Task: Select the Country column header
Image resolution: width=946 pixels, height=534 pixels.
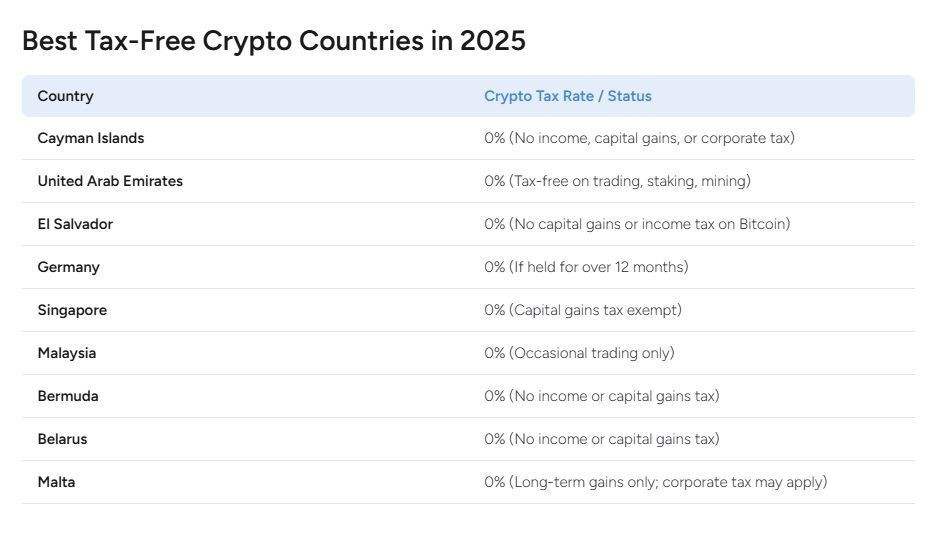Action: [65, 96]
